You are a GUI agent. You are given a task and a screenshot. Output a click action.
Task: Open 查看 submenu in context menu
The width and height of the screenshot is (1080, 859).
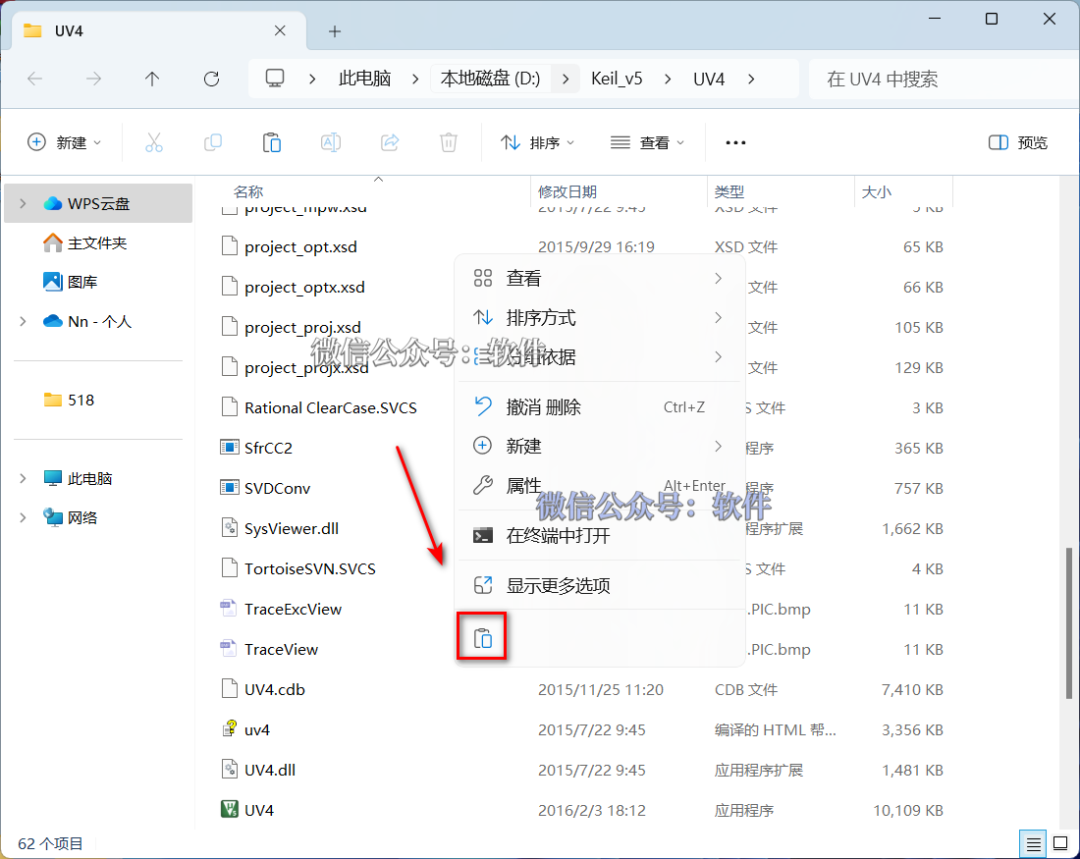click(x=599, y=278)
